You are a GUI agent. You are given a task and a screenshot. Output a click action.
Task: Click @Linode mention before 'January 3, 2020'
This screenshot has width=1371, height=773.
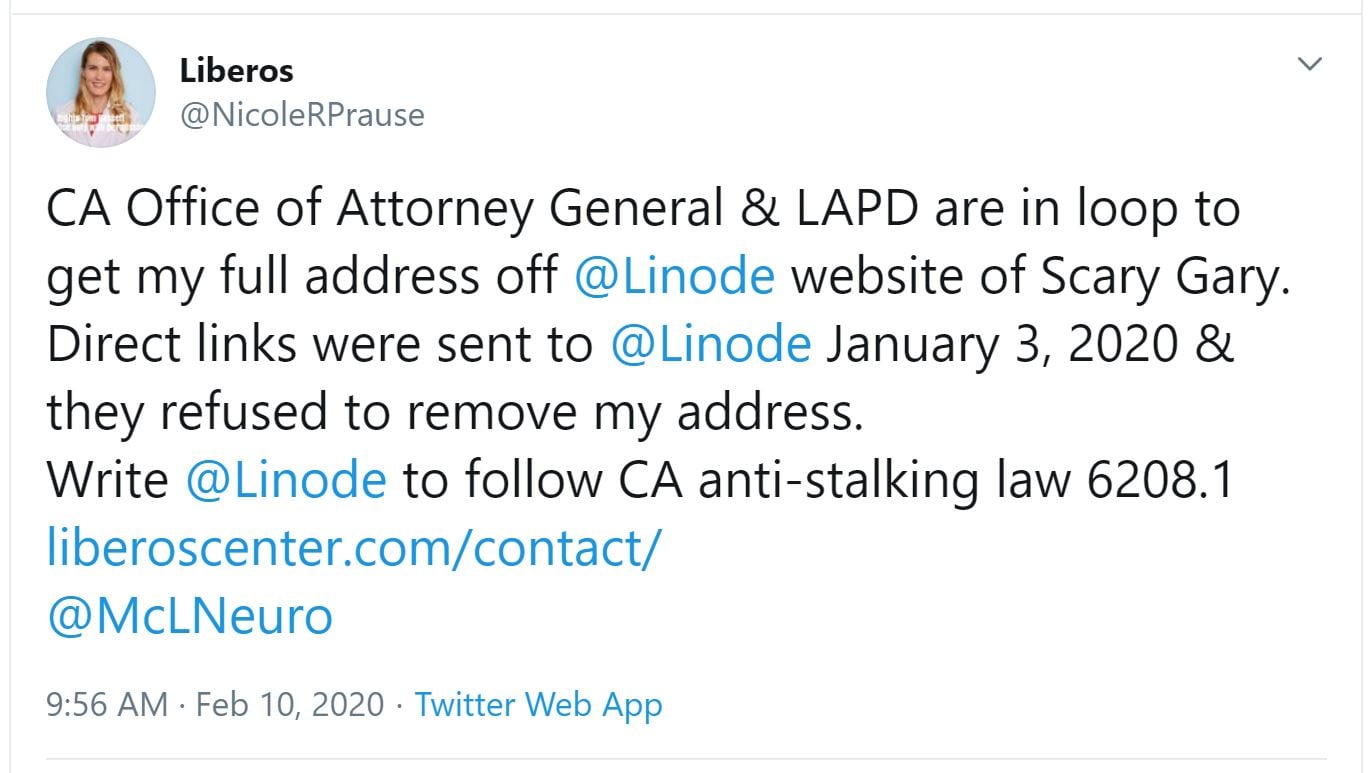click(710, 345)
